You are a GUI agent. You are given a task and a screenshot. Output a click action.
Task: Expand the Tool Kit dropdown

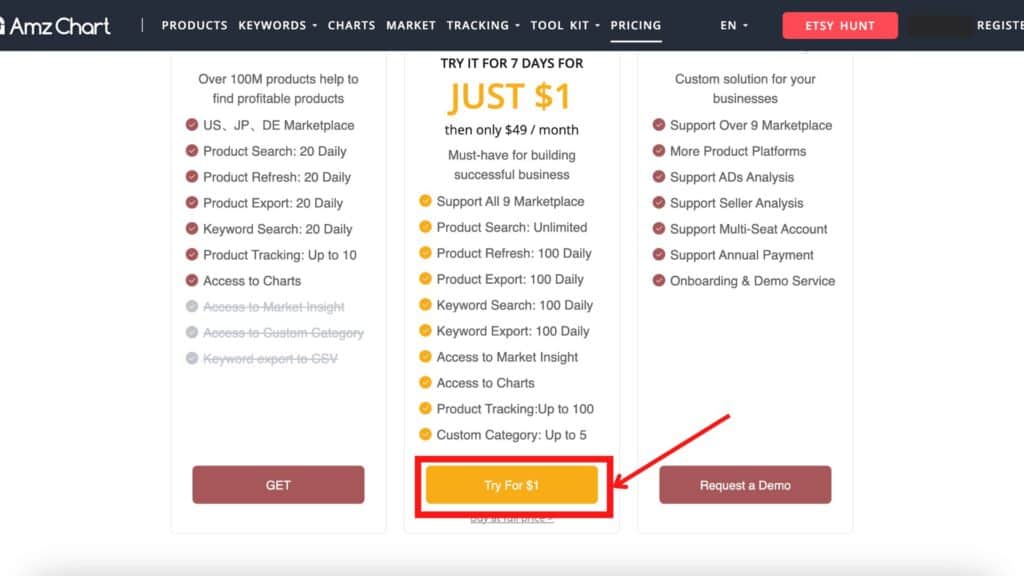click(x=565, y=25)
